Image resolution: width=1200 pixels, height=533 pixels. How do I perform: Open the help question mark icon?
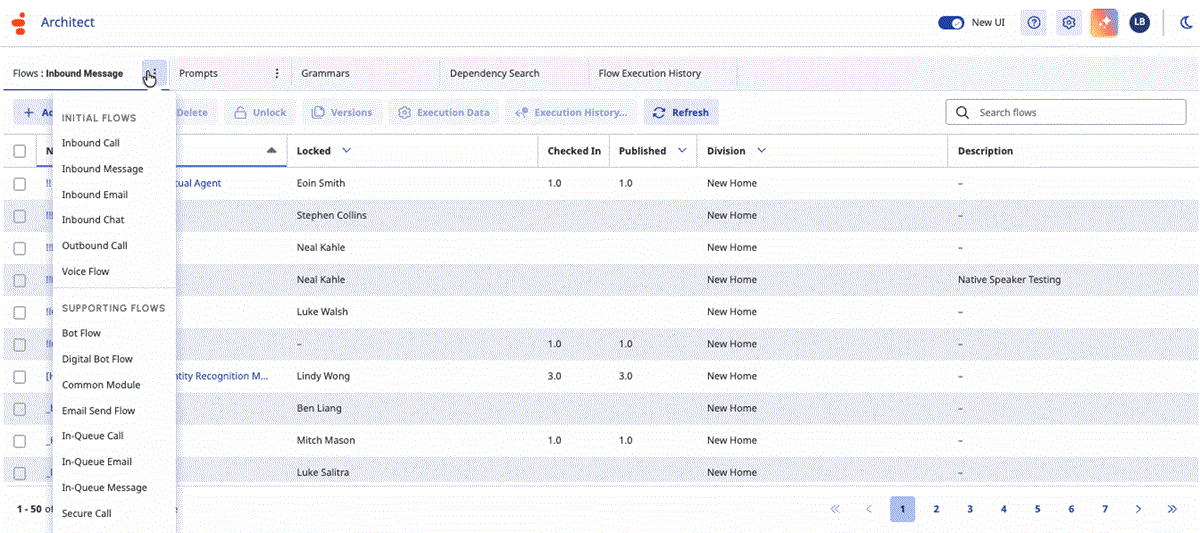tap(1034, 23)
